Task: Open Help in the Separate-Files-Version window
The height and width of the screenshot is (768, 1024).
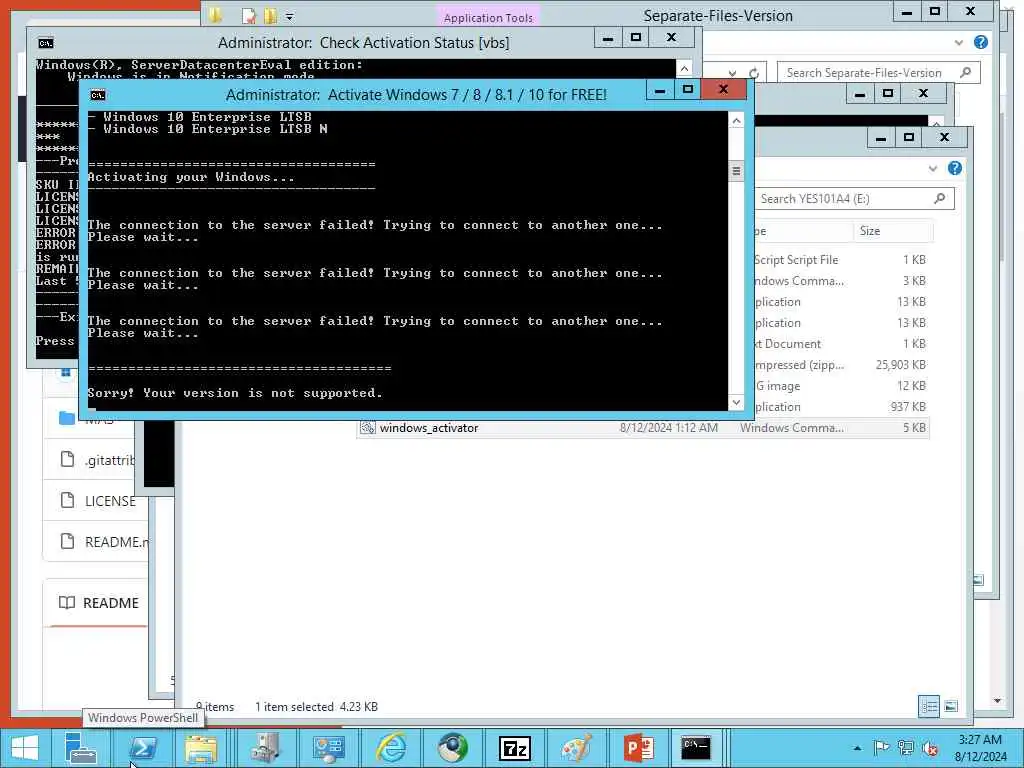Action: pos(981,42)
